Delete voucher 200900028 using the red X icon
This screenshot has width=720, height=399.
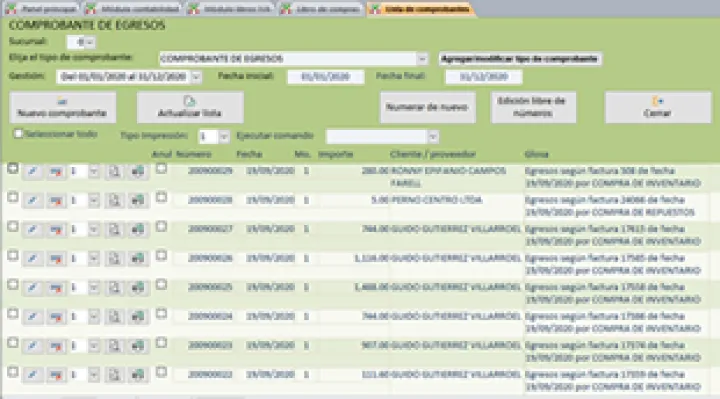(56, 201)
